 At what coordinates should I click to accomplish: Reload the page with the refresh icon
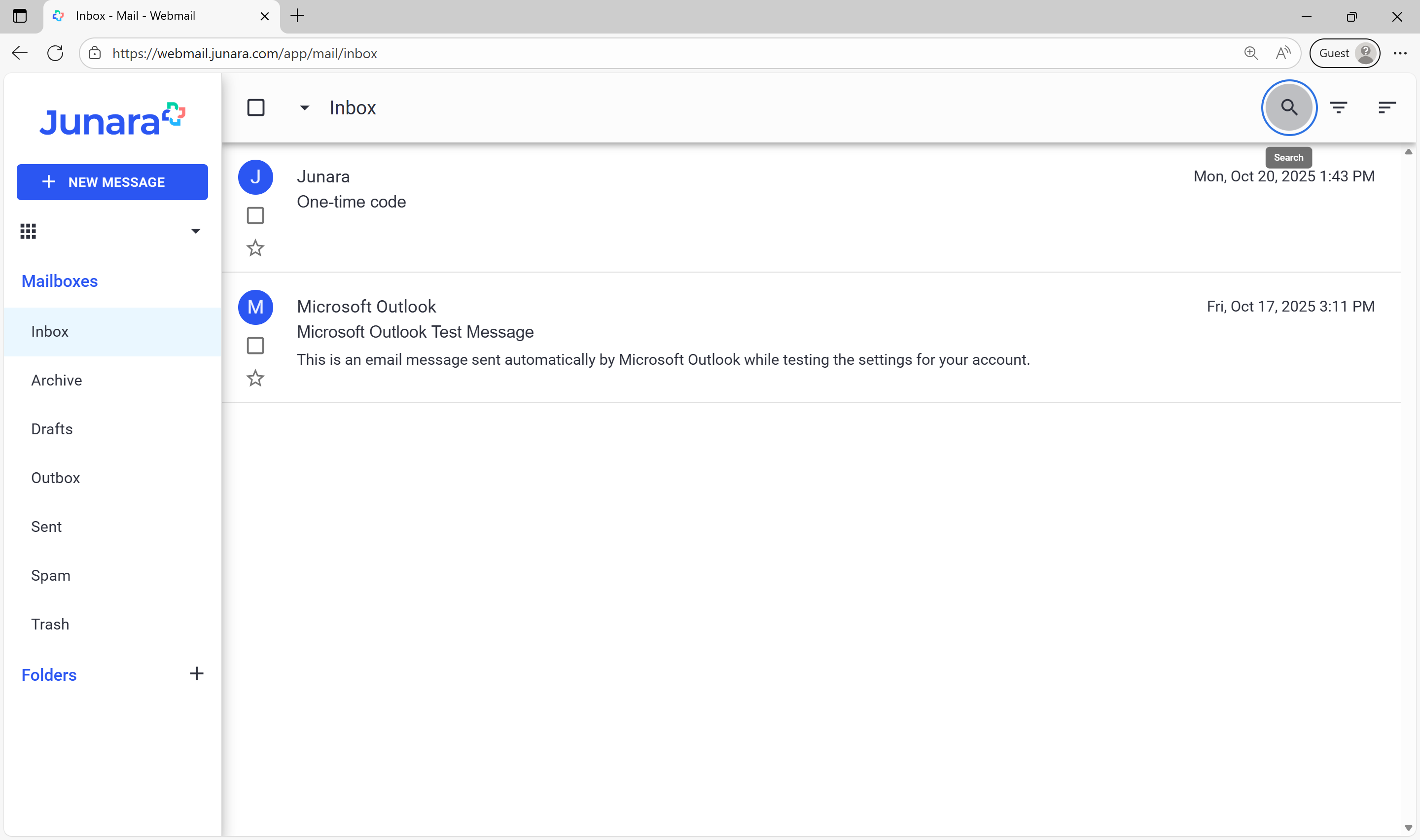(55, 53)
